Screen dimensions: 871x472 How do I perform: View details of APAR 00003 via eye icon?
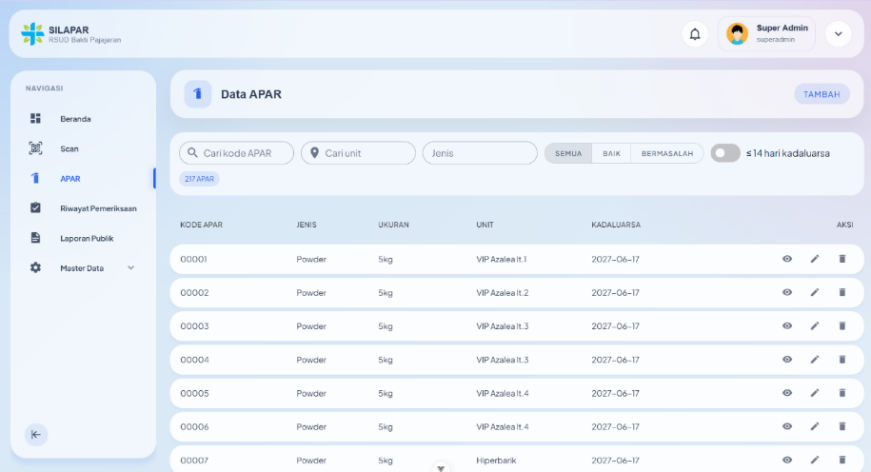pos(787,326)
